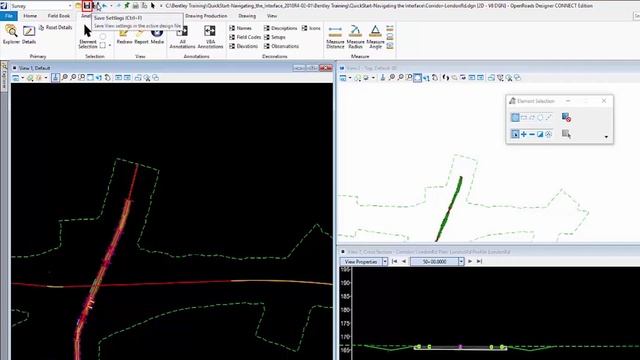The height and width of the screenshot is (360, 640).
Task: Open the File tab
Action: (x=9, y=16)
